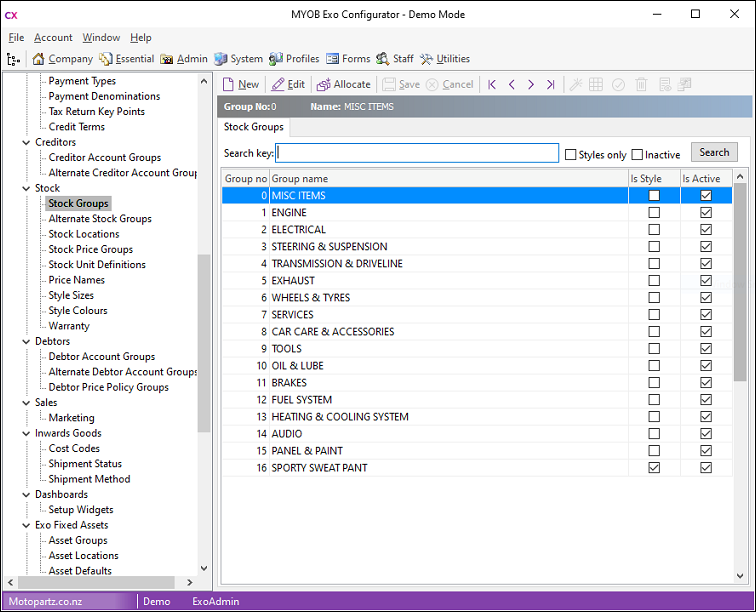Open the Essential settings icon
The height and width of the screenshot is (612, 756).
coord(106,59)
